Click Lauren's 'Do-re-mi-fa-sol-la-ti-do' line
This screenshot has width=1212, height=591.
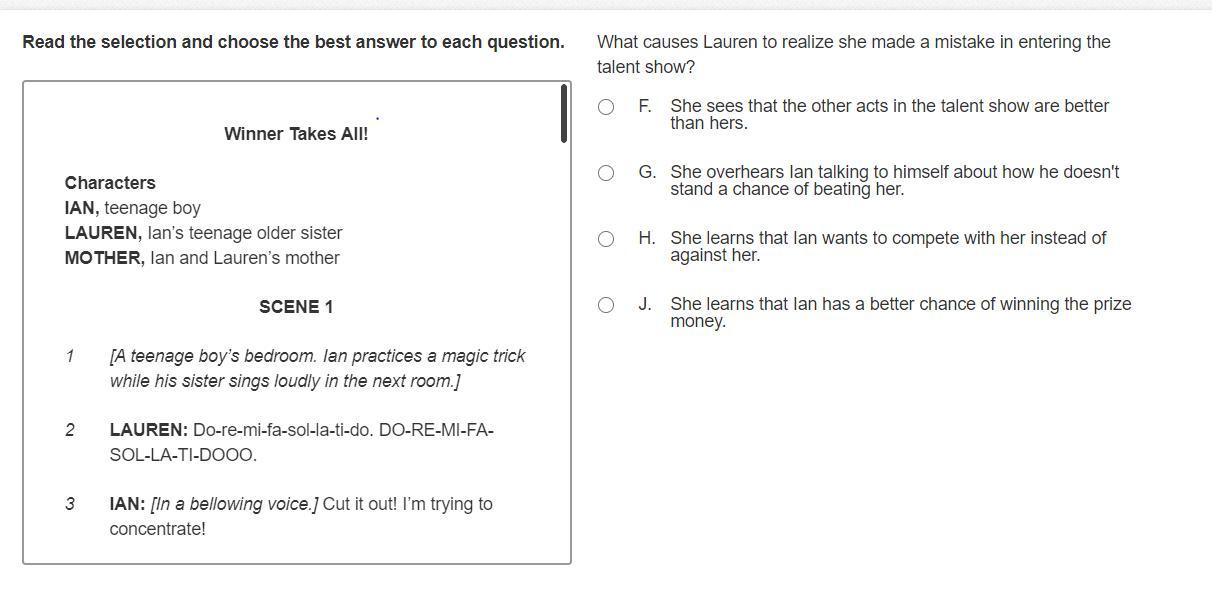tap(302, 442)
